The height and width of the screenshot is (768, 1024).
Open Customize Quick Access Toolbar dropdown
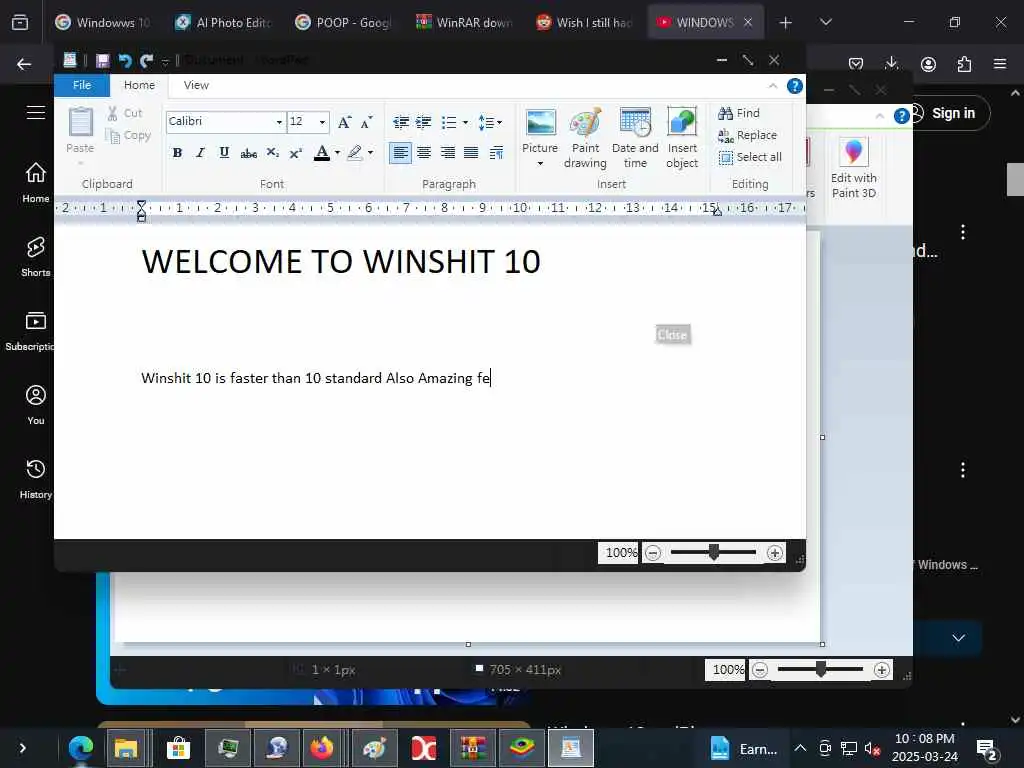click(165, 62)
